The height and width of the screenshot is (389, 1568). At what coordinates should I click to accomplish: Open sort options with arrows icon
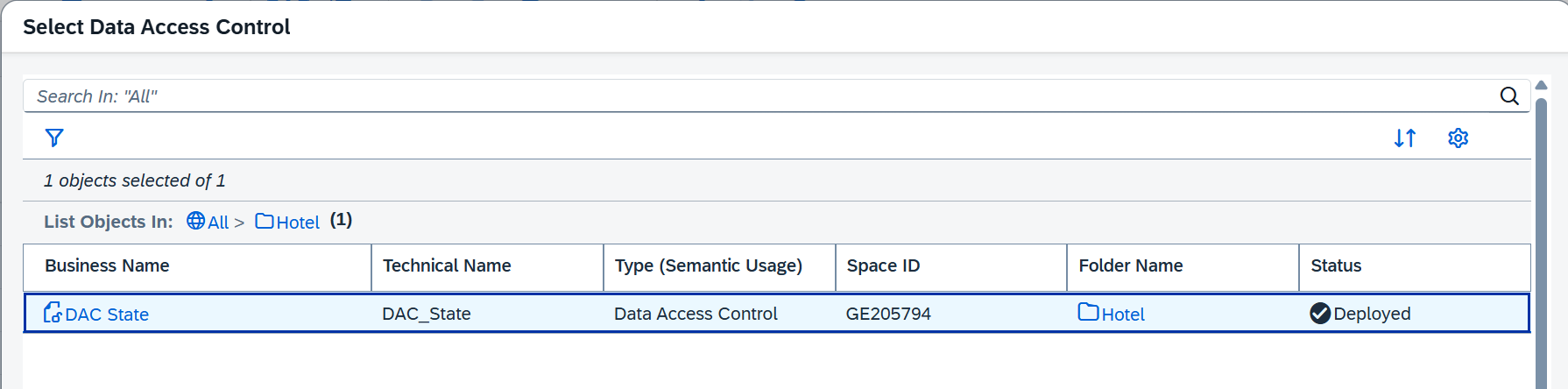point(1405,138)
